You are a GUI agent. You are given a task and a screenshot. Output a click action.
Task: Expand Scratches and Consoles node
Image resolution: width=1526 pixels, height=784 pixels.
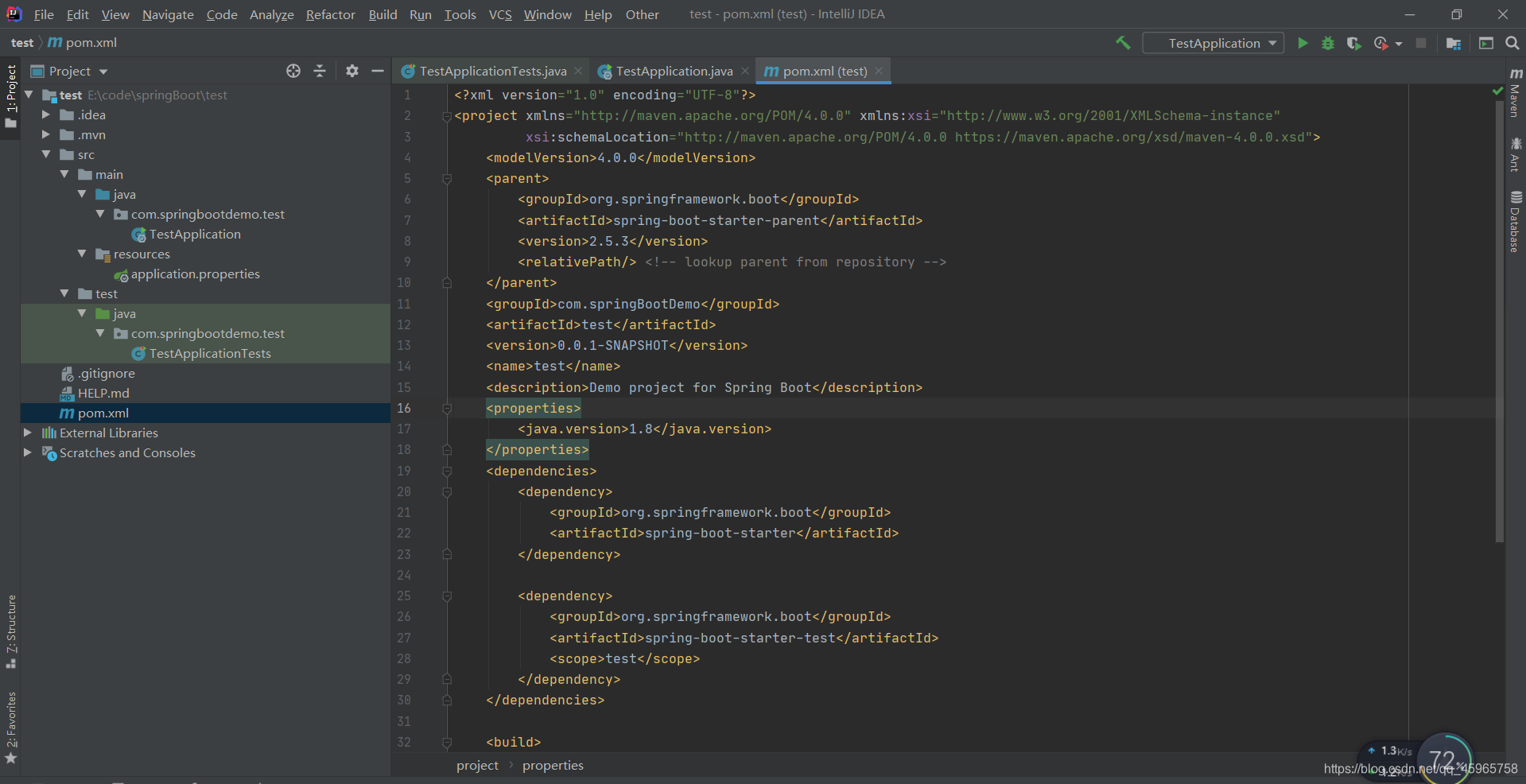click(28, 452)
